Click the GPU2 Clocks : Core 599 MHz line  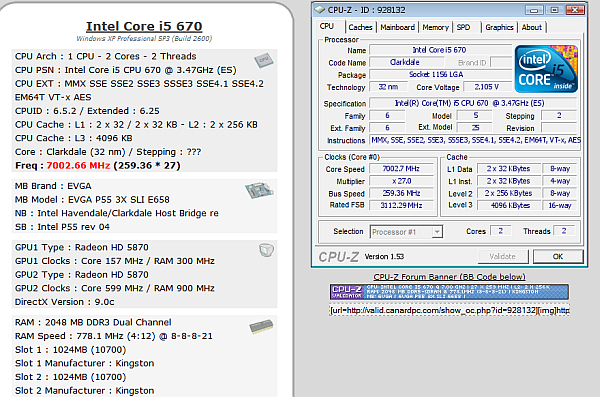click(x=115, y=288)
